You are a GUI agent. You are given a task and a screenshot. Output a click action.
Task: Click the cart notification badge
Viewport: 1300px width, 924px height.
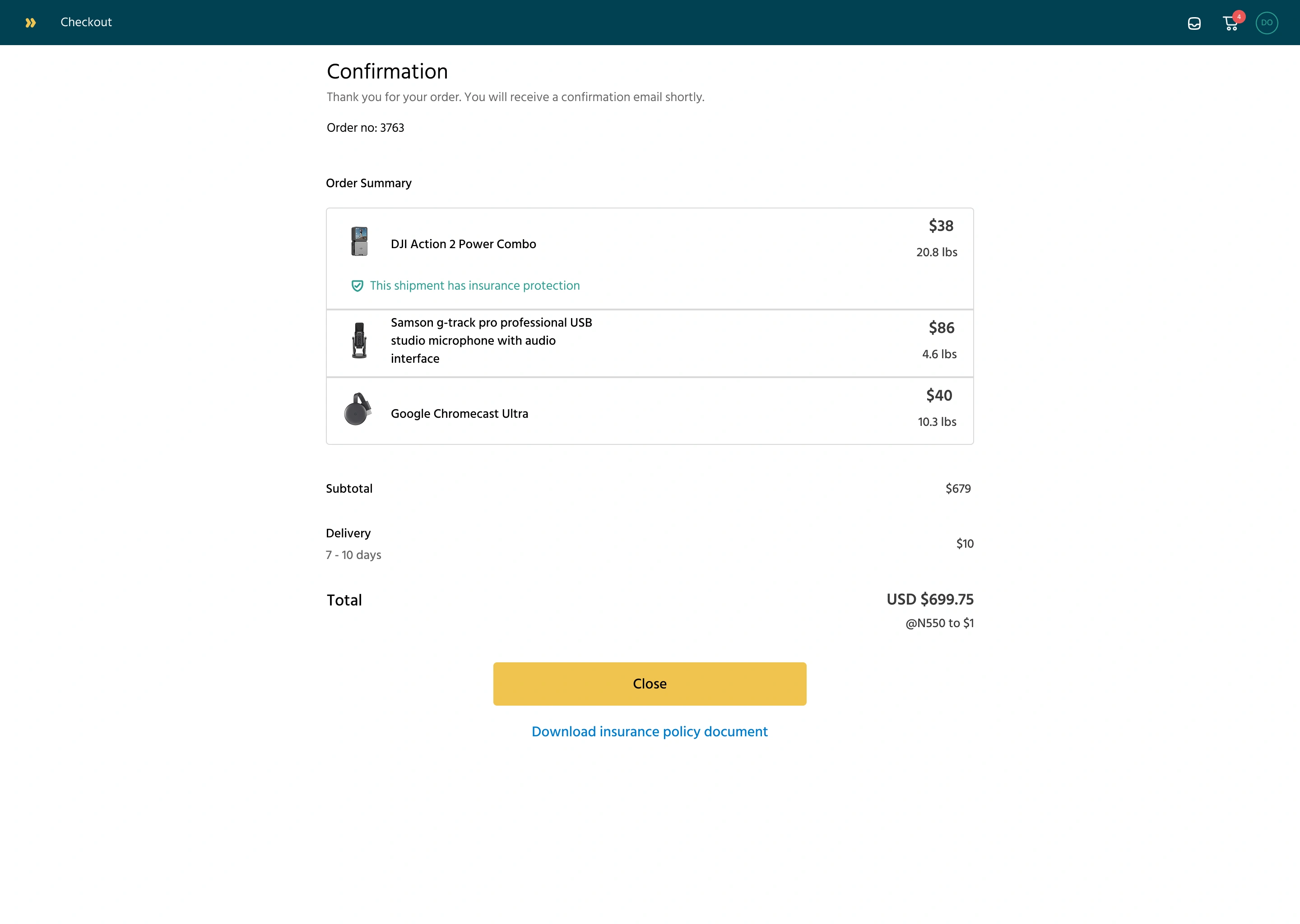pyautogui.click(x=1239, y=17)
